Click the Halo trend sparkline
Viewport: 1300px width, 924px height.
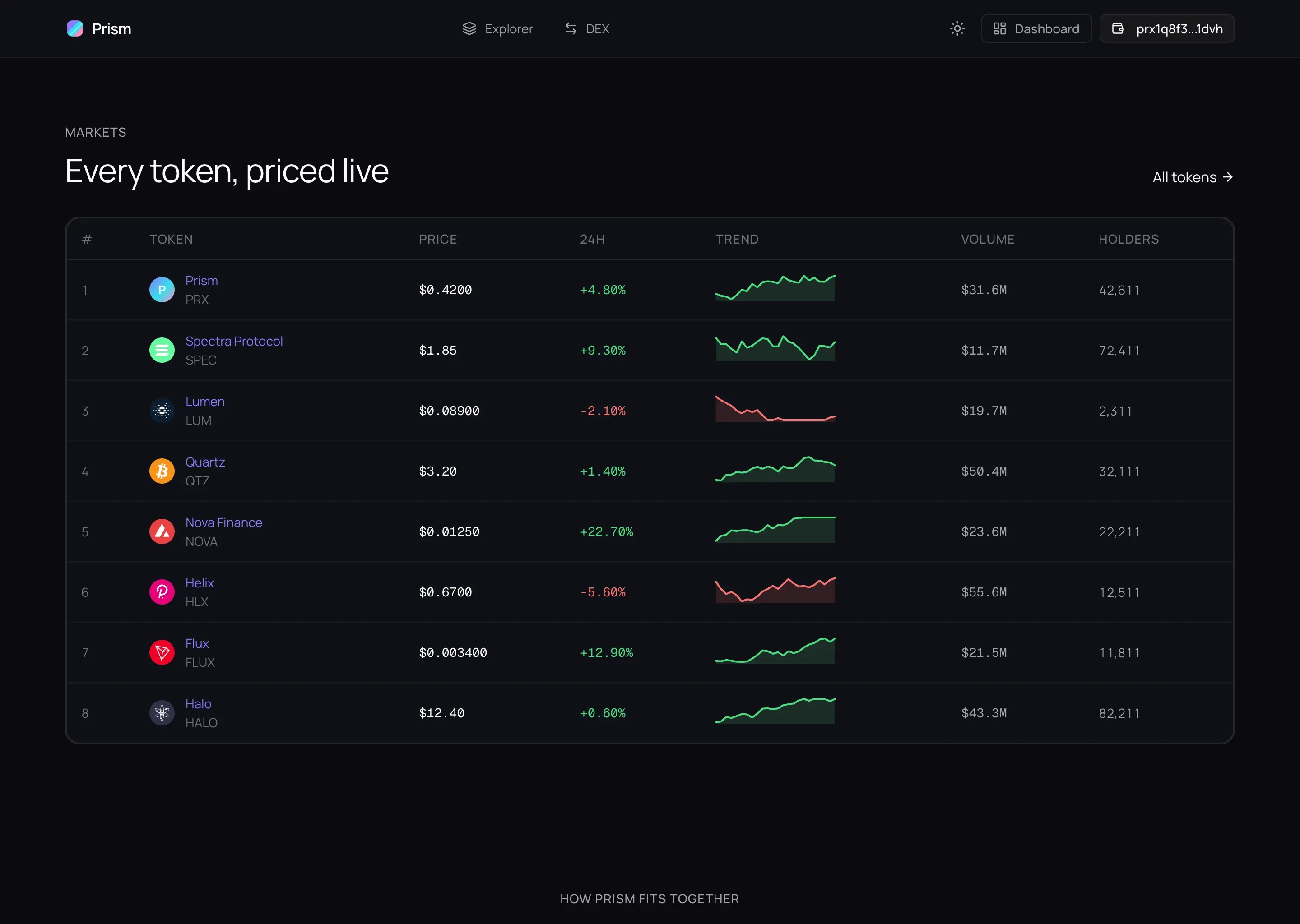tap(775, 711)
